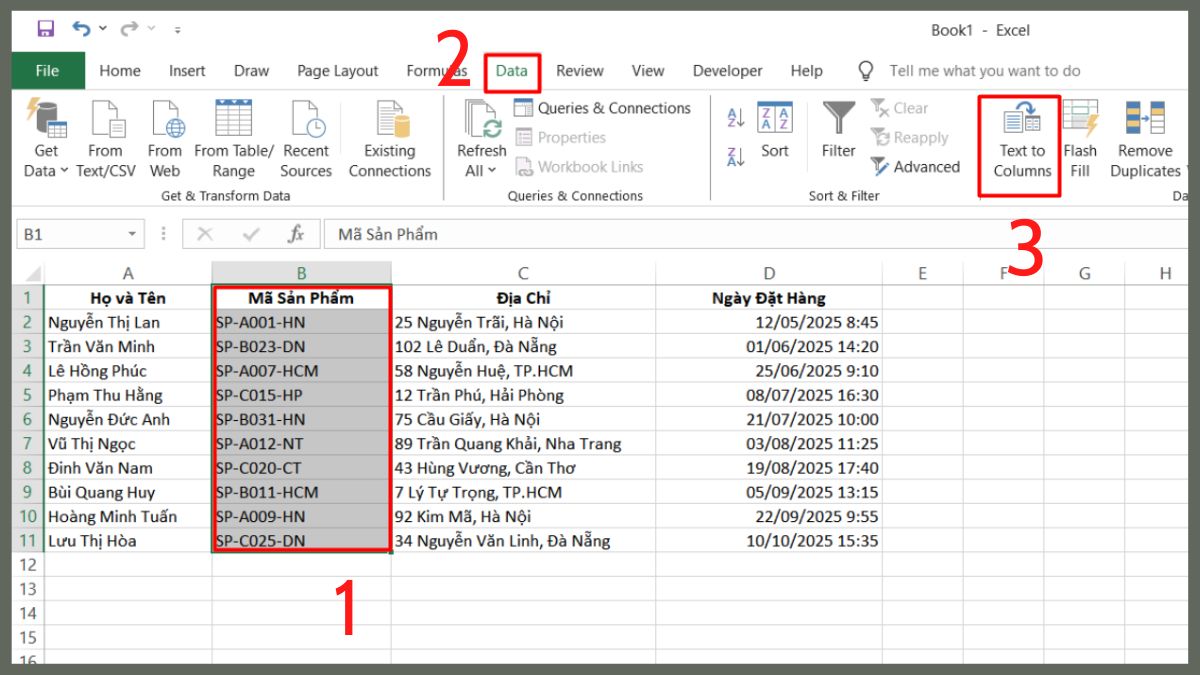Switch to the Formulas ribbon tab
Screen dimensions: 1200x675
tap(436, 70)
